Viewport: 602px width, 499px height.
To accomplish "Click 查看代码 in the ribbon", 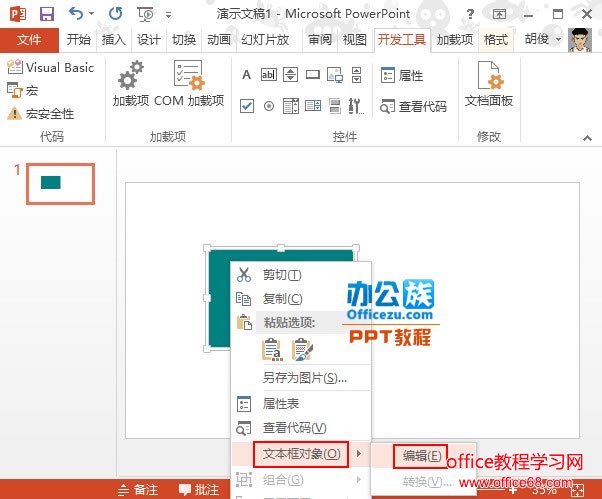I will 413,106.
